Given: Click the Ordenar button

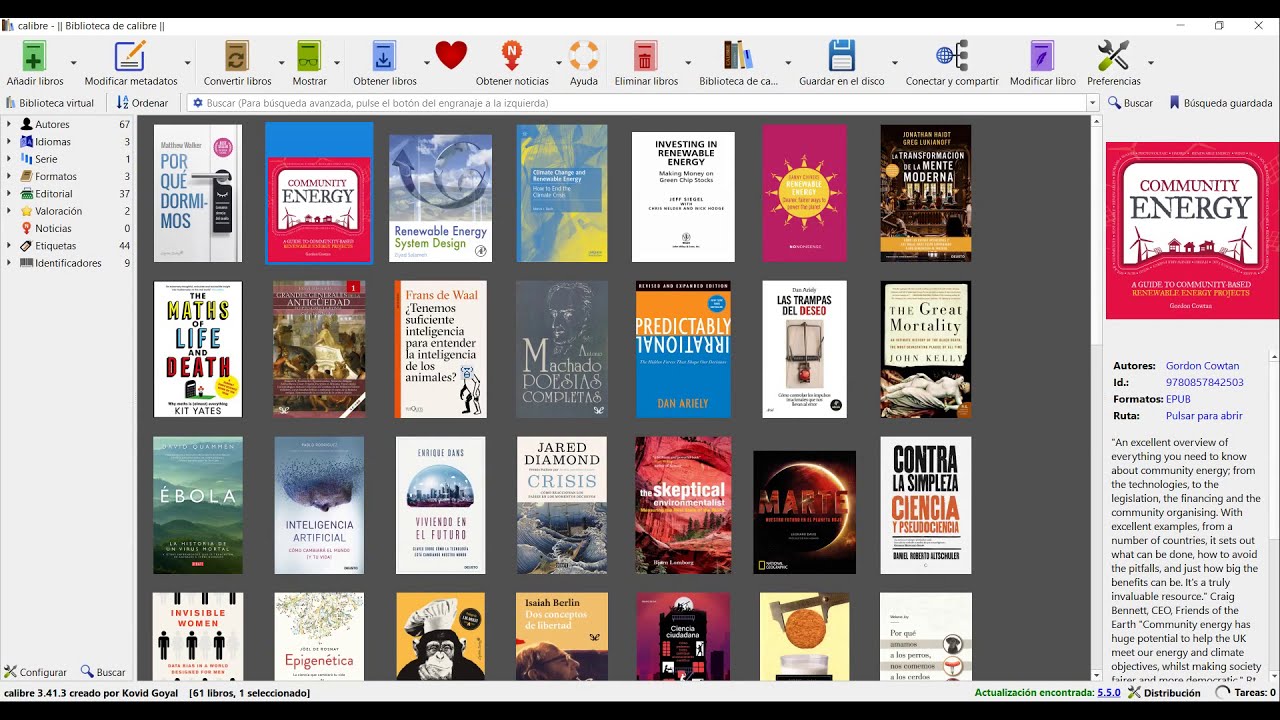Looking at the screenshot, I should point(143,103).
